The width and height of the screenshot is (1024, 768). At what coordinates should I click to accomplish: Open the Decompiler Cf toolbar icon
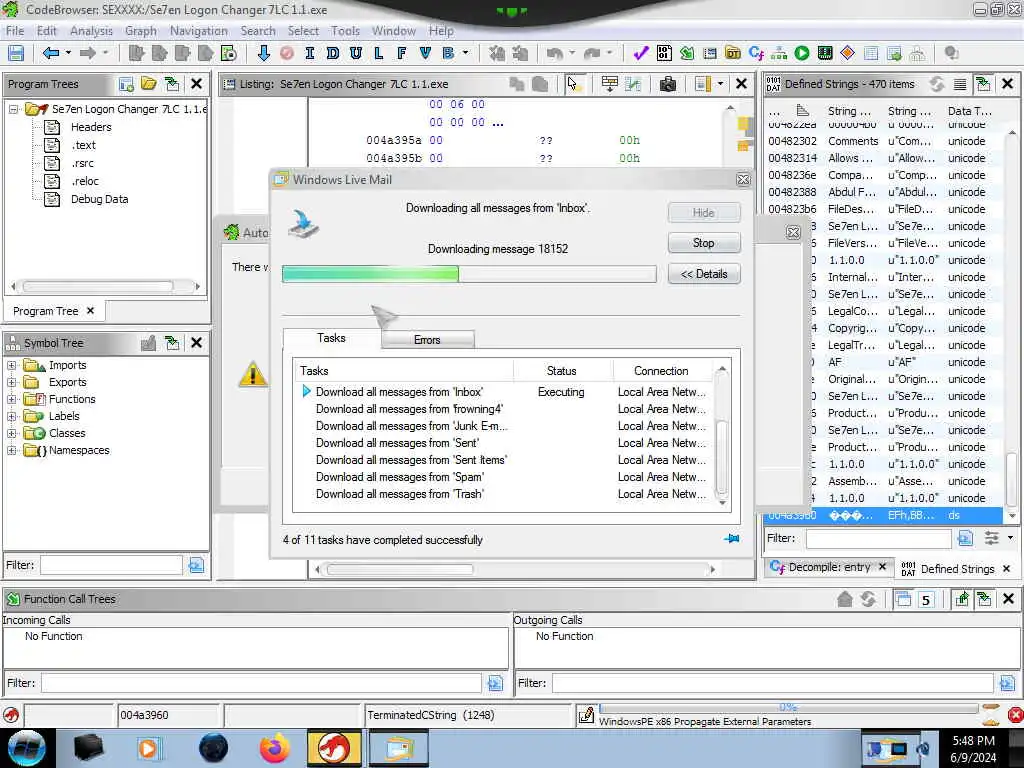pos(756,54)
